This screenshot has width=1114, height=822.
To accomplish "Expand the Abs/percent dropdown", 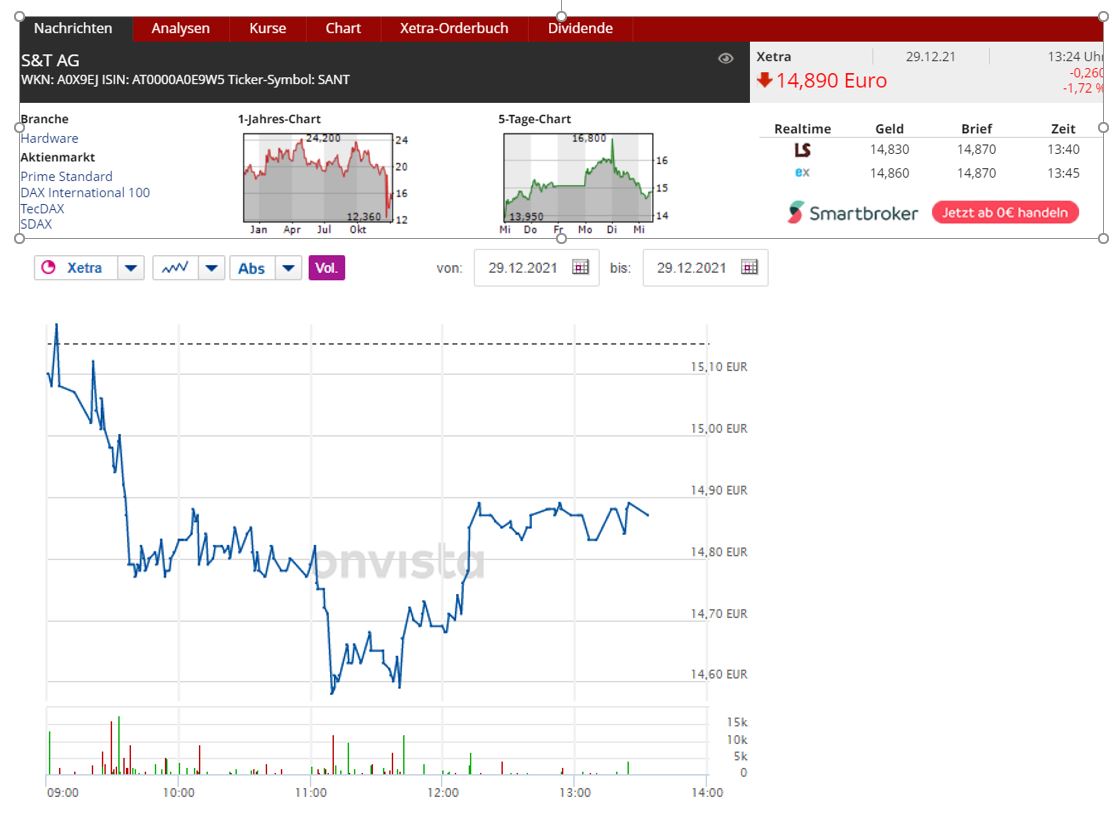I will [289, 267].
